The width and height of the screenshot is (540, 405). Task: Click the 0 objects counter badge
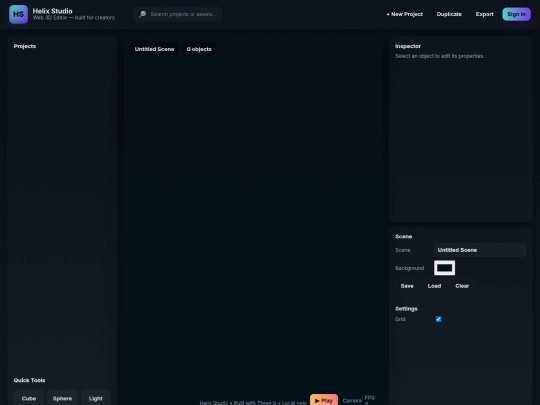199,49
